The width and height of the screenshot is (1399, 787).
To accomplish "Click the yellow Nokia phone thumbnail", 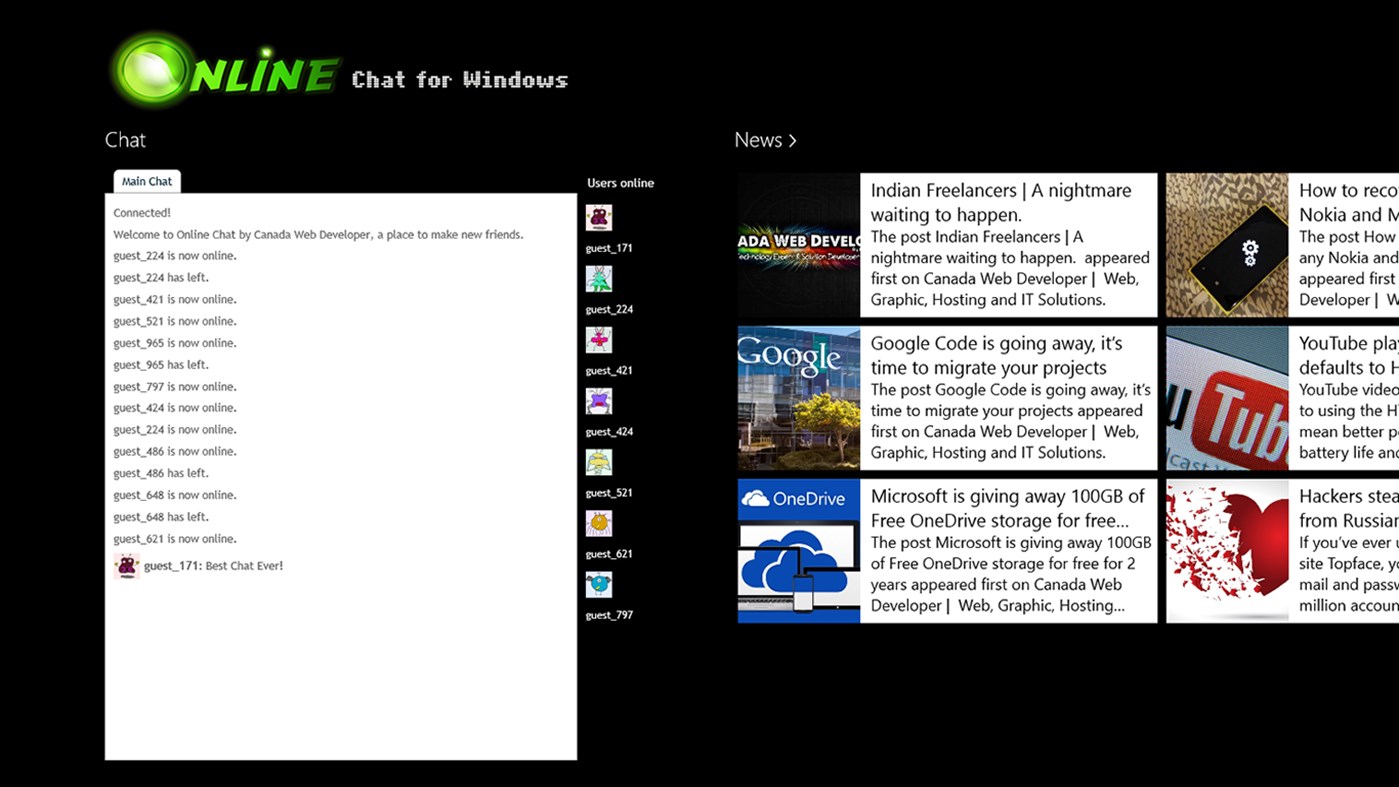I will click(1225, 244).
